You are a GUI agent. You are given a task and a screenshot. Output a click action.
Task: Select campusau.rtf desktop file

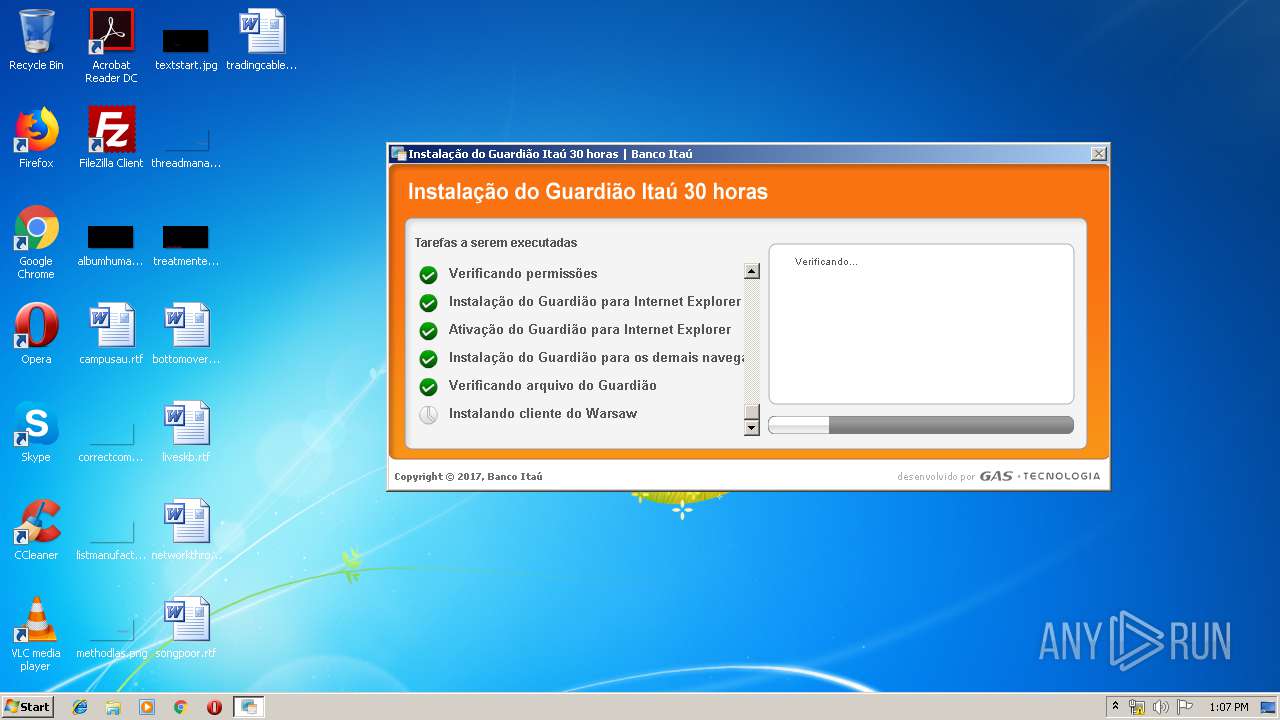[x=111, y=334]
